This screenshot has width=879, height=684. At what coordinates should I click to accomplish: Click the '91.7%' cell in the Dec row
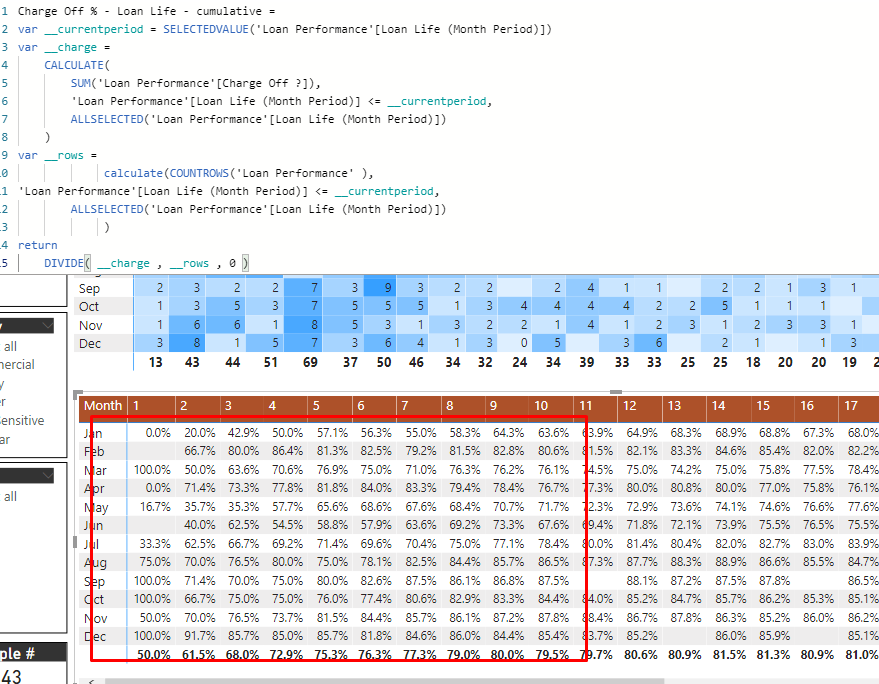click(200, 636)
